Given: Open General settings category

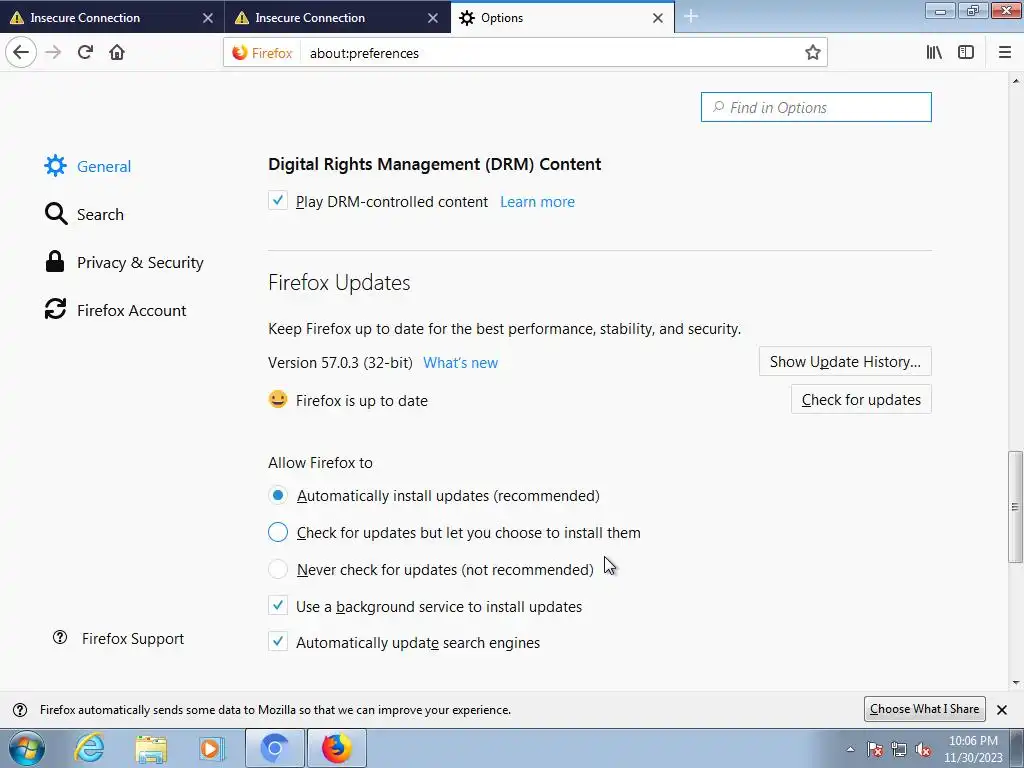Looking at the screenshot, I should point(88,167).
